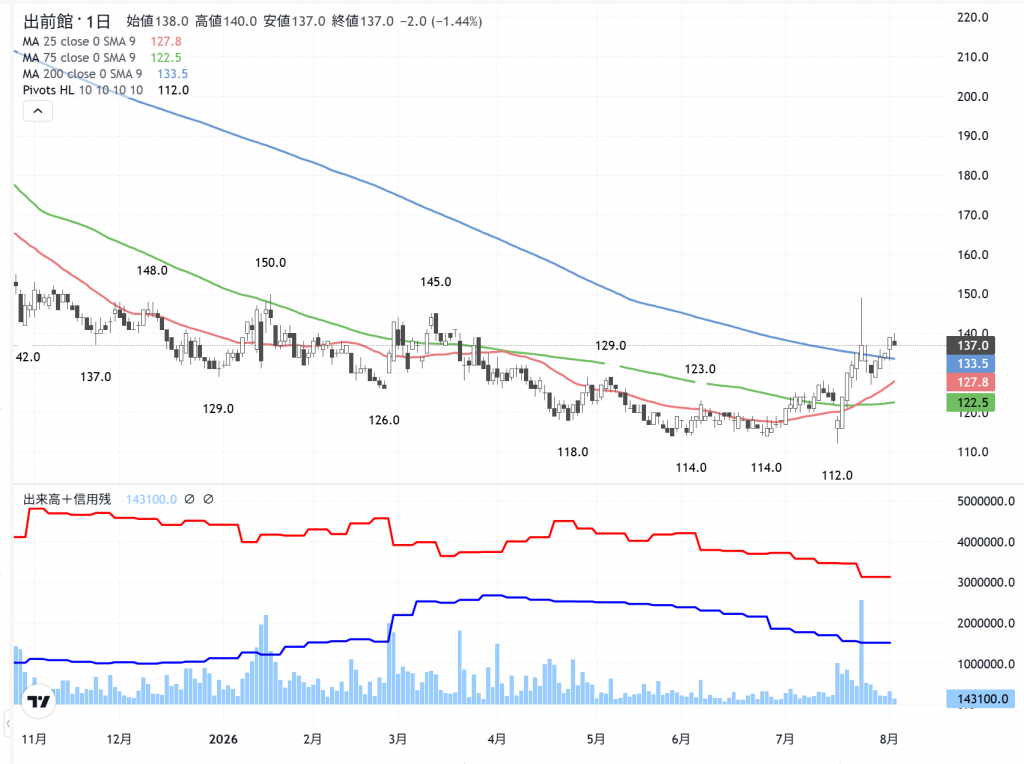Click the 終値137.0 close value in the header
Viewport: 1024px width, 764px height.
[x=363, y=22]
